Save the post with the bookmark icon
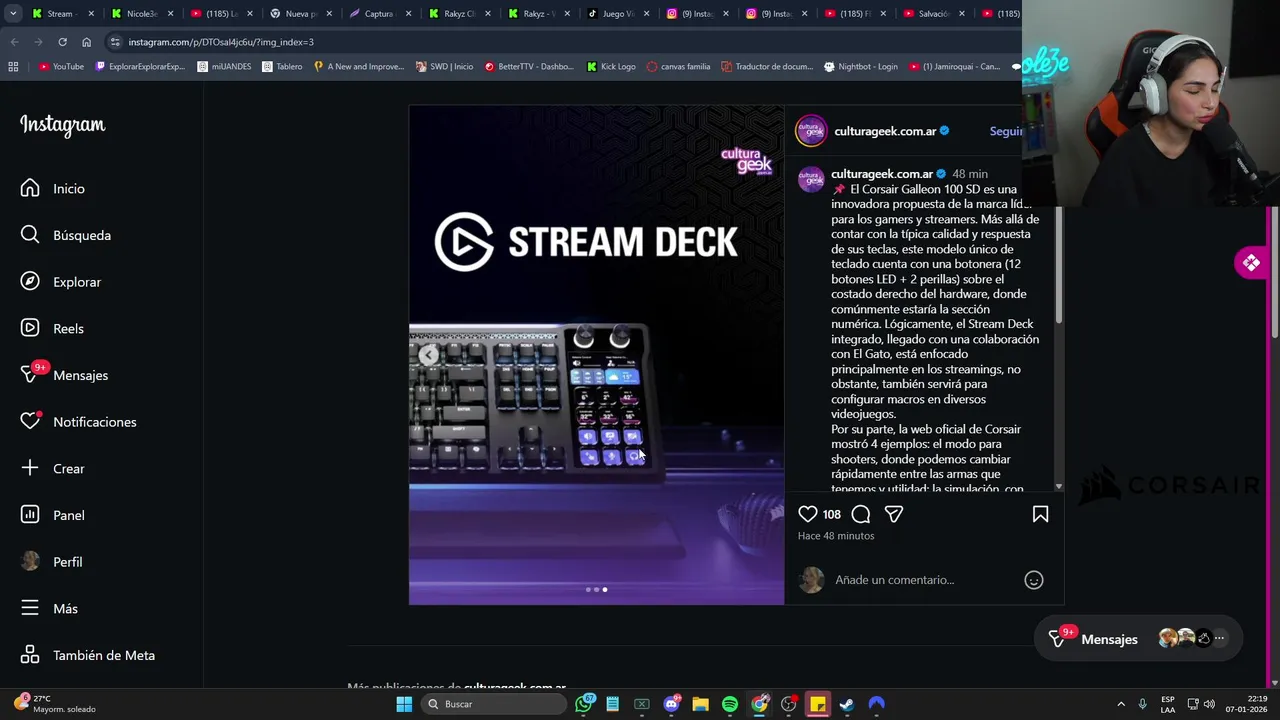 coord(1040,514)
